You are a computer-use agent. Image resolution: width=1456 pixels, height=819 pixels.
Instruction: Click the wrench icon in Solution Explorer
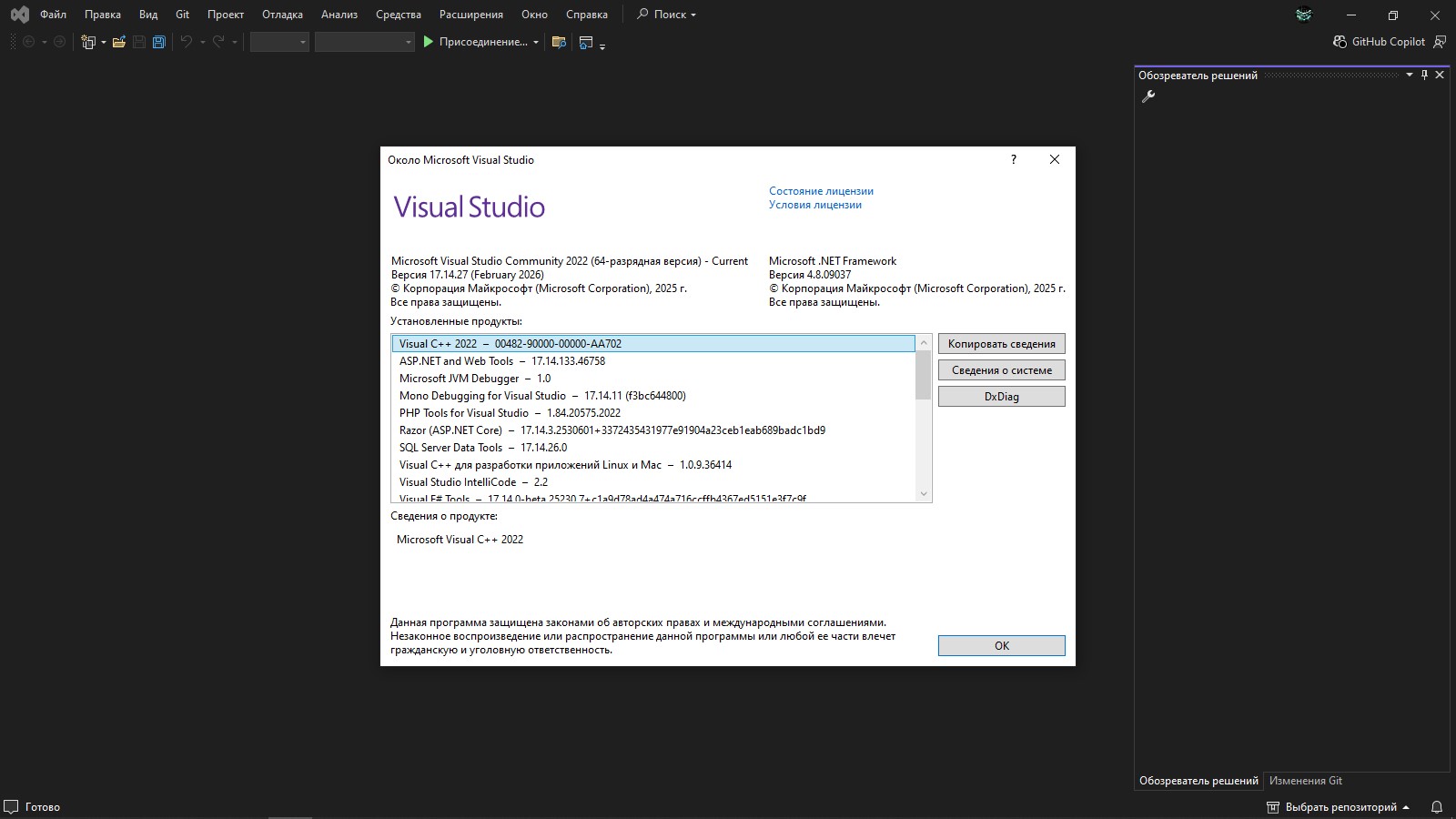click(x=1148, y=96)
